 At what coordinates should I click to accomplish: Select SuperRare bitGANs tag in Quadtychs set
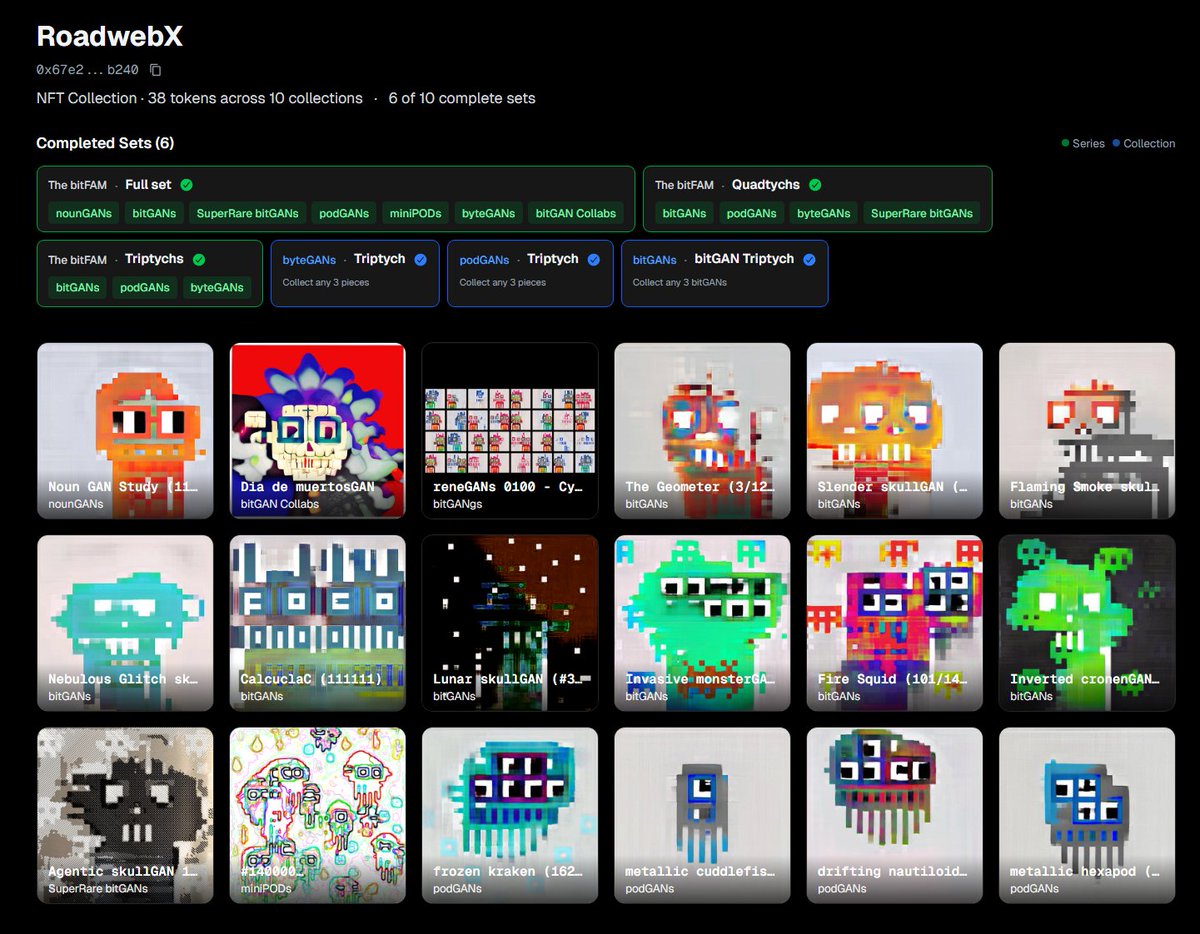click(922, 213)
